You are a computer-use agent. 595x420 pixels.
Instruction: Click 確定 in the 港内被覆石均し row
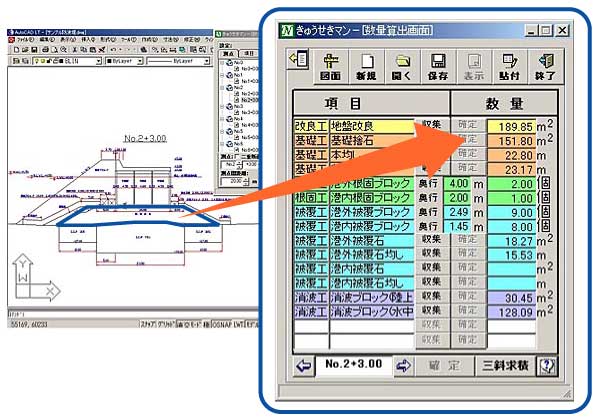tap(468, 283)
